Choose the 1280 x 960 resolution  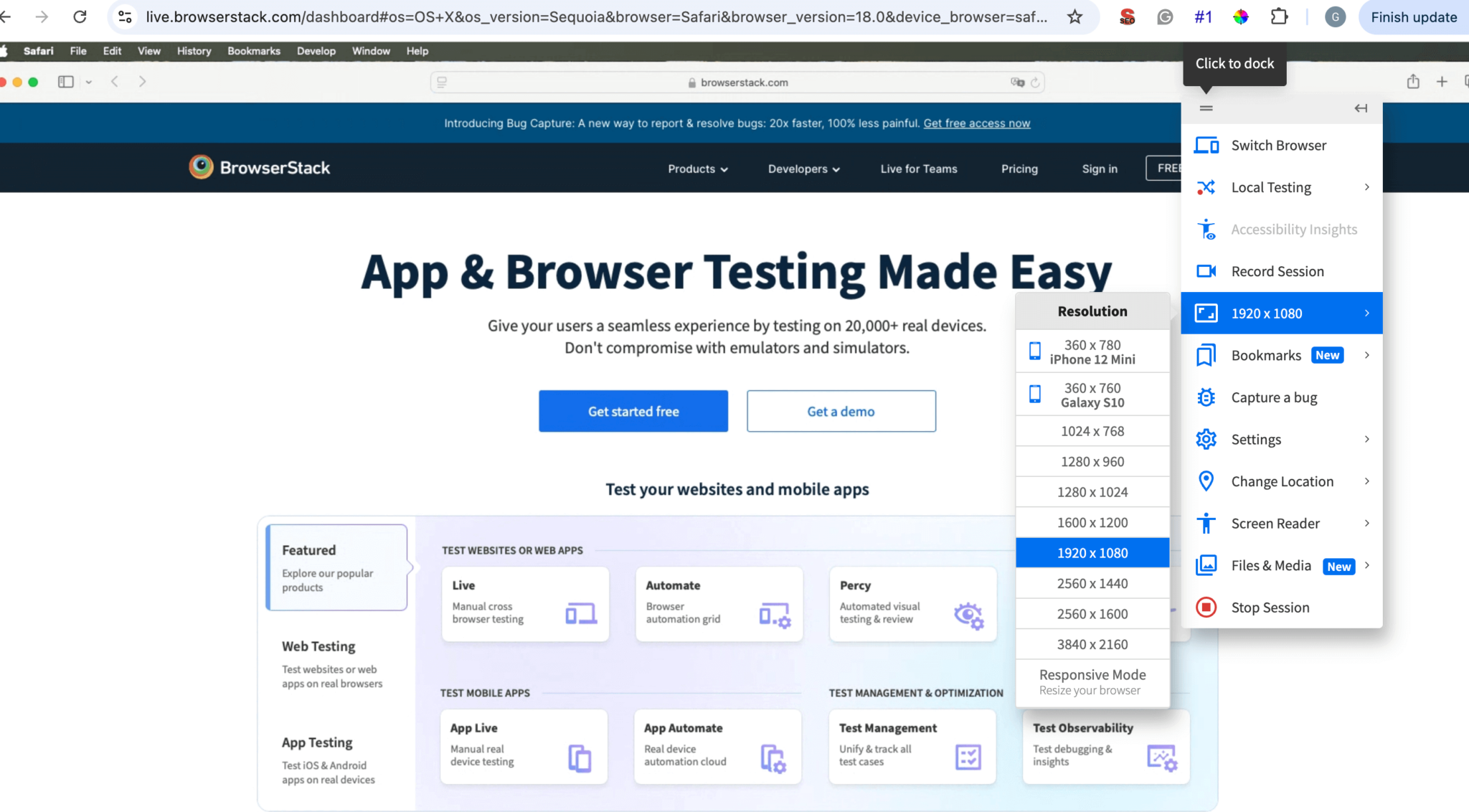(1092, 462)
